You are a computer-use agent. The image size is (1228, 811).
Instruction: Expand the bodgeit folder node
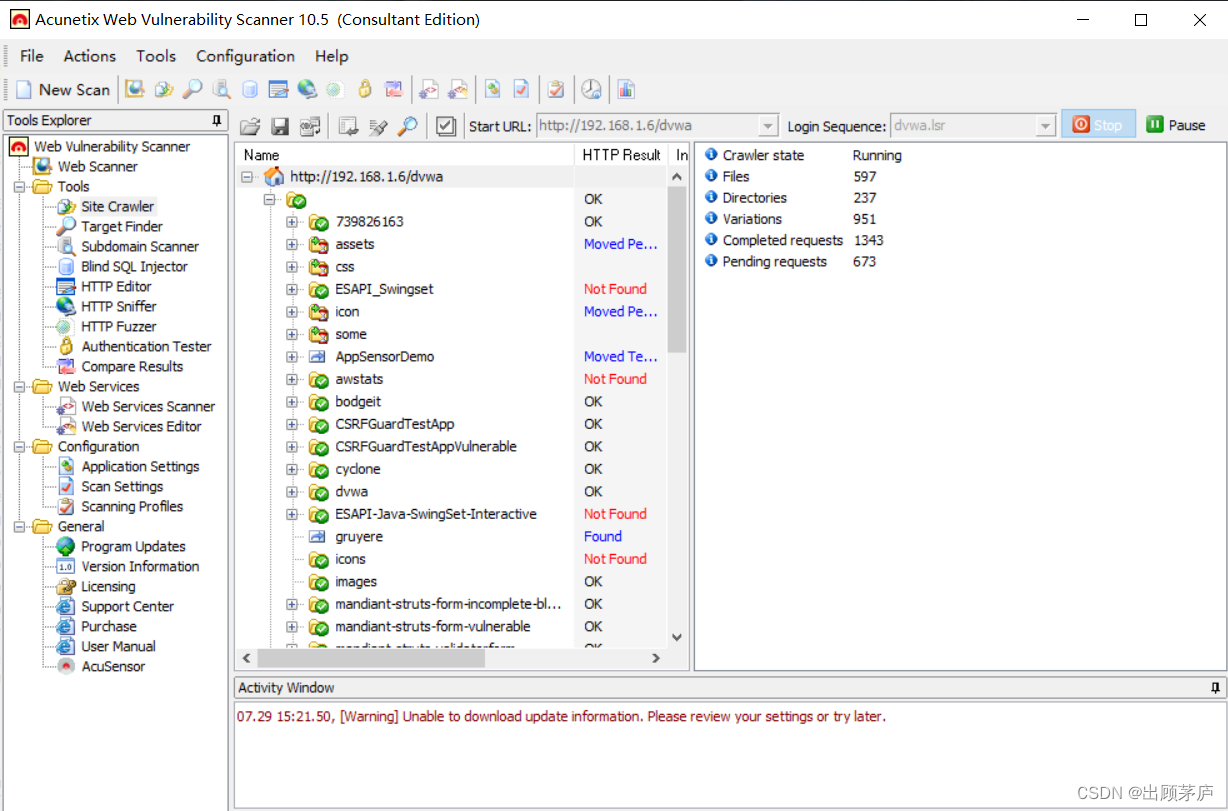pos(292,402)
